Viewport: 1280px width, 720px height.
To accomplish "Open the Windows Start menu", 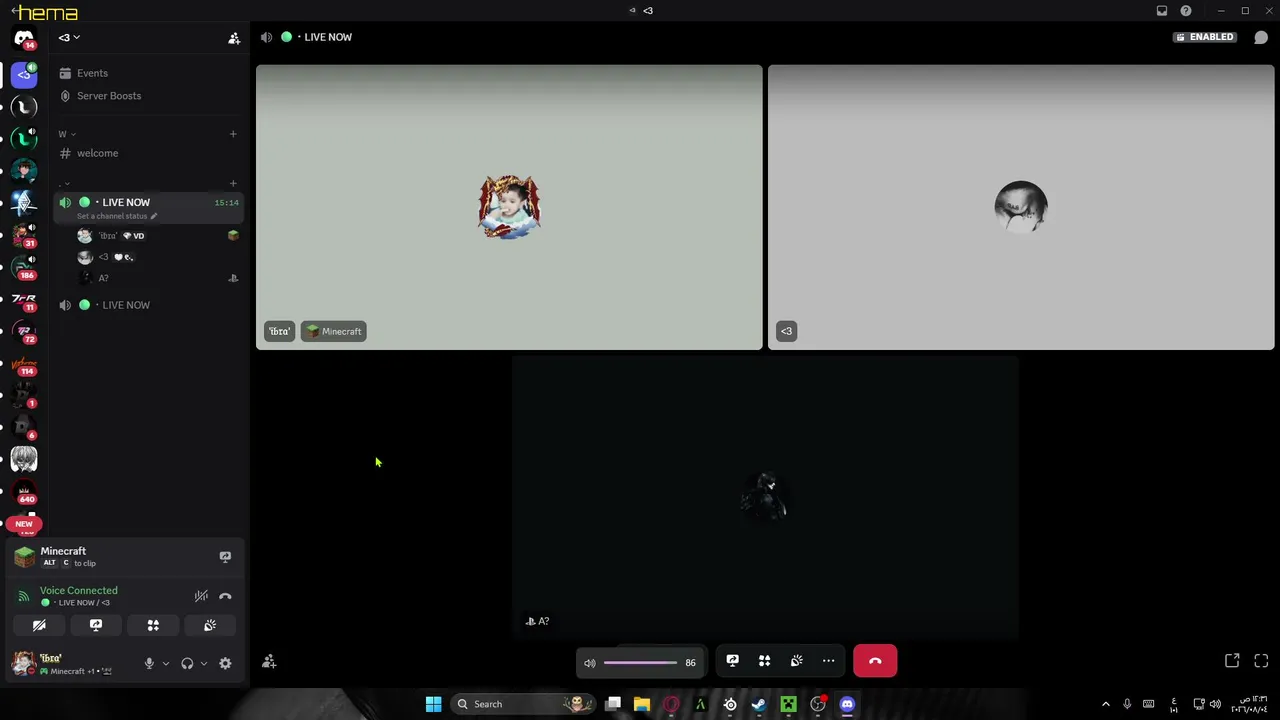I will click(x=433, y=704).
